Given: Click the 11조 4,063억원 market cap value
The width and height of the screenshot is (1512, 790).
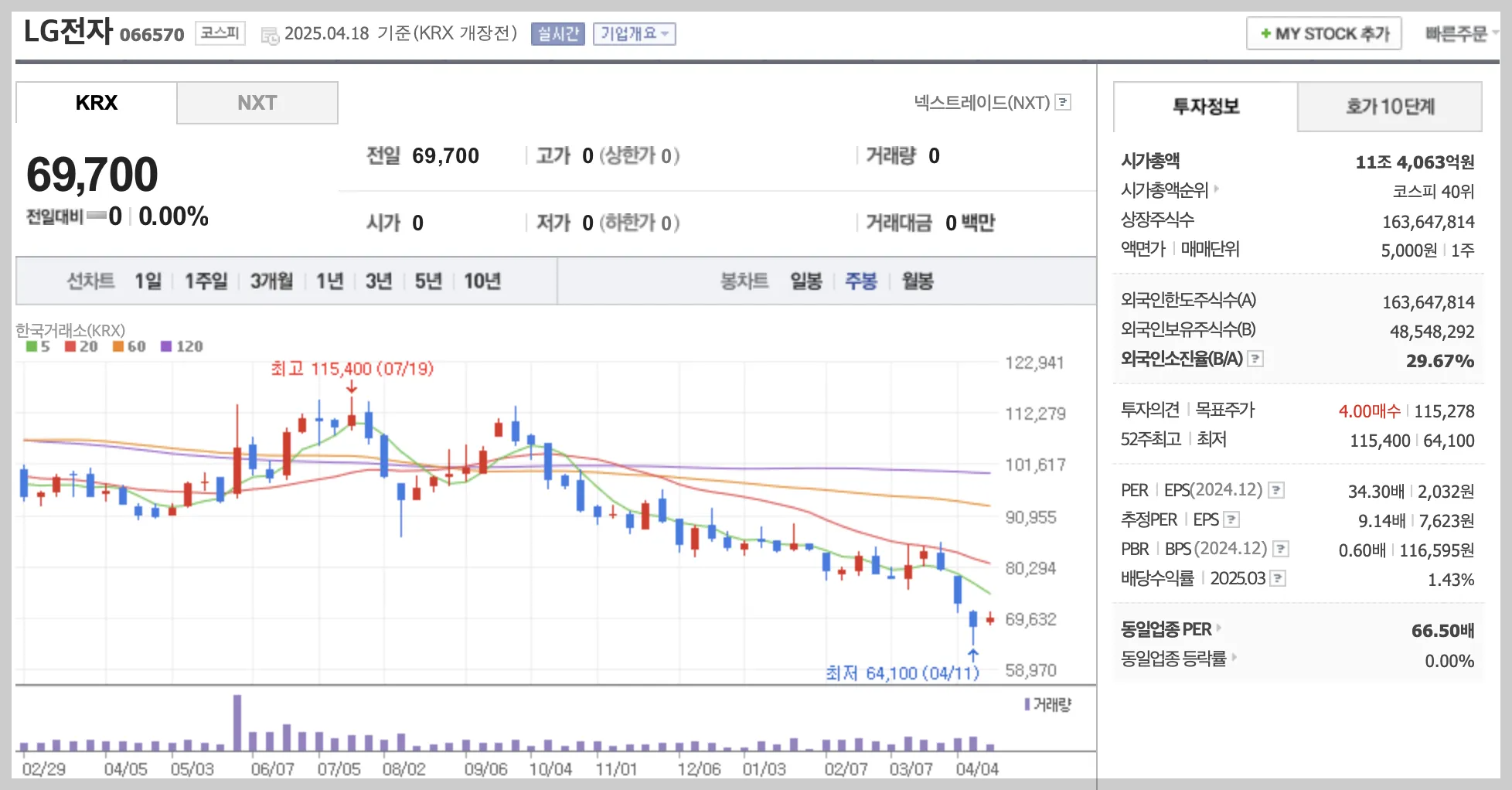Looking at the screenshot, I should coord(1415,162).
